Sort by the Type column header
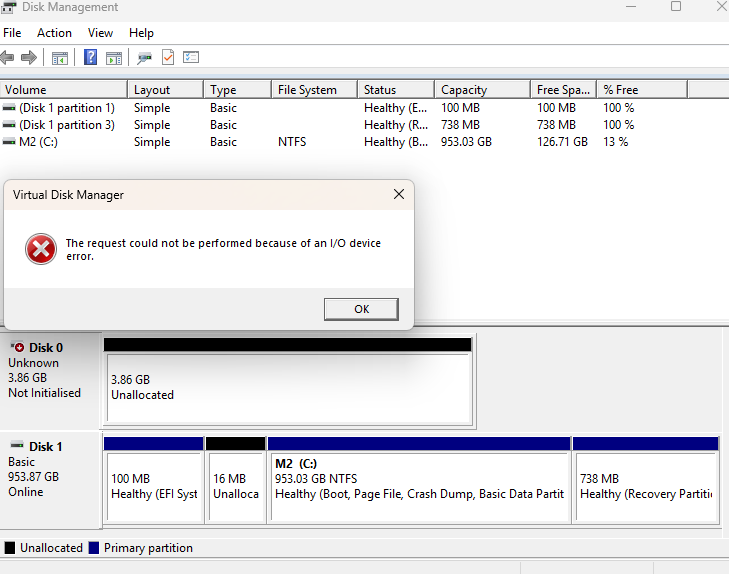 [238, 90]
